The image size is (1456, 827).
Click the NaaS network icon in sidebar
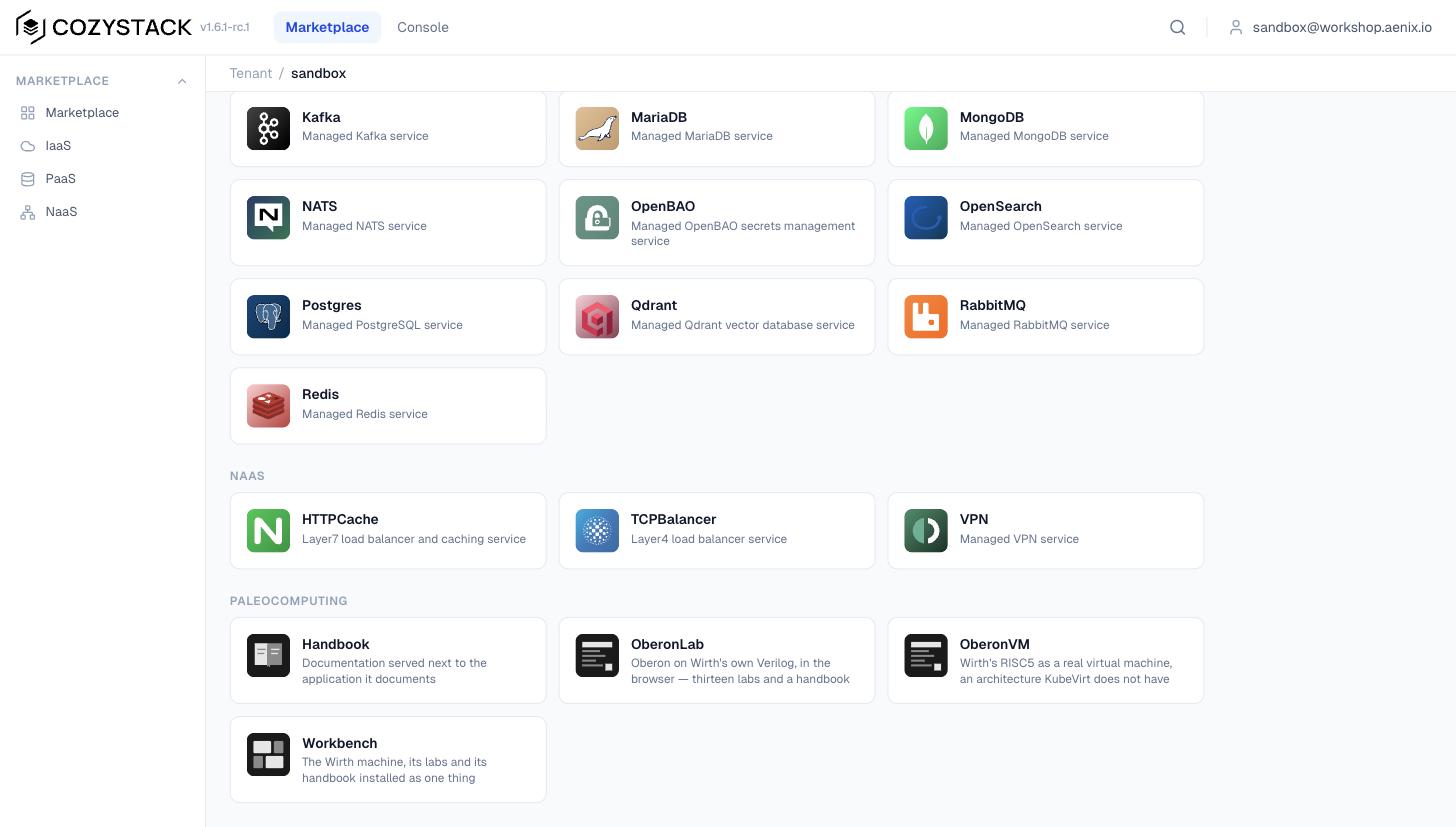28,212
